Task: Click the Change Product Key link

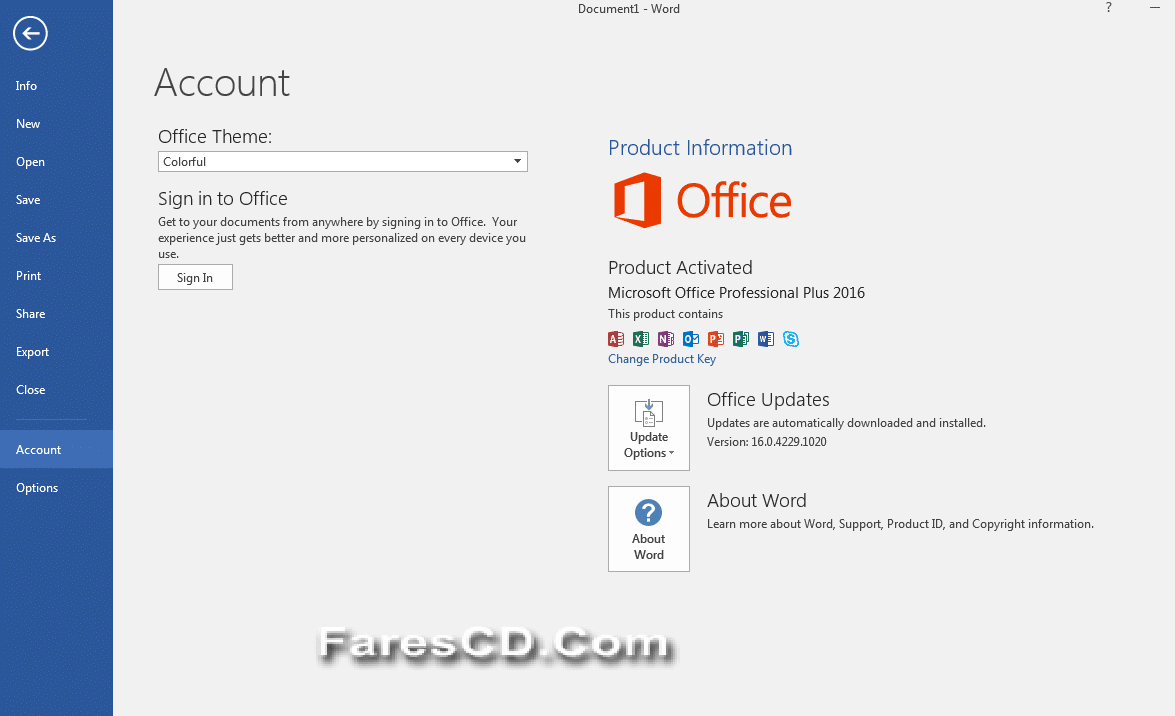Action: tap(662, 359)
